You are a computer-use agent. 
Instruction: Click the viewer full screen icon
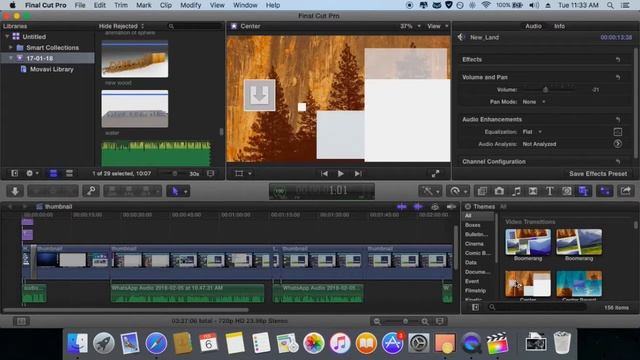[x=436, y=173]
